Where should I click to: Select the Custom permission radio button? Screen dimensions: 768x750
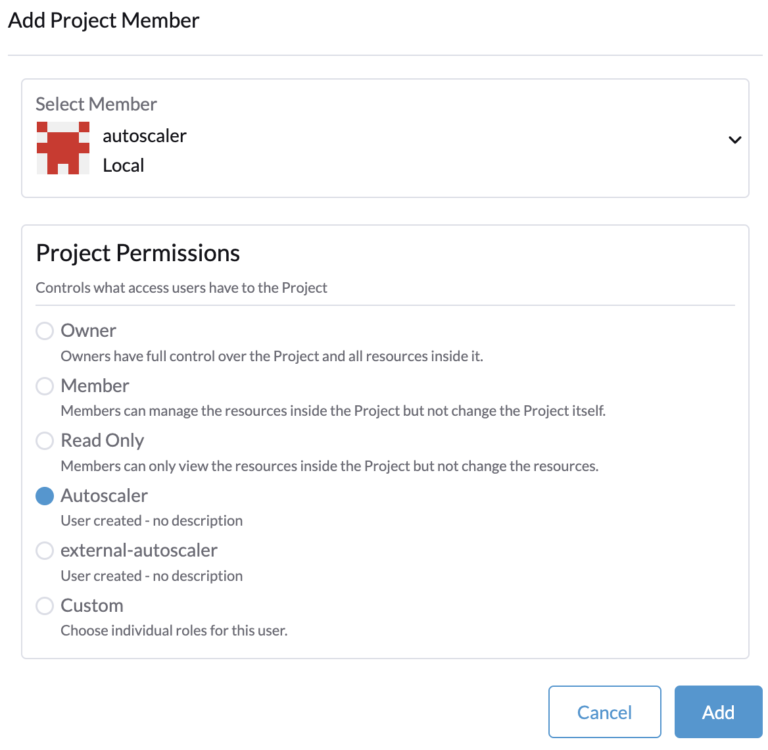coord(45,606)
